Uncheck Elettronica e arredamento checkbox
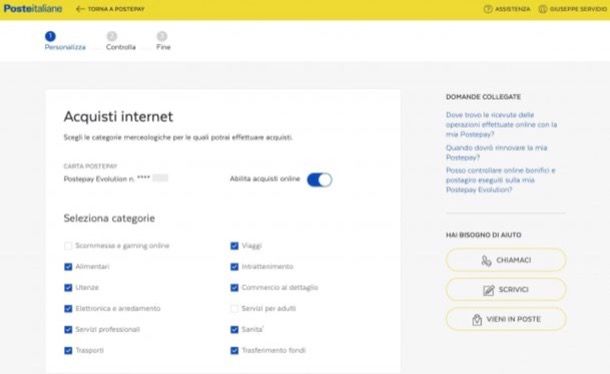 tap(68, 309)
